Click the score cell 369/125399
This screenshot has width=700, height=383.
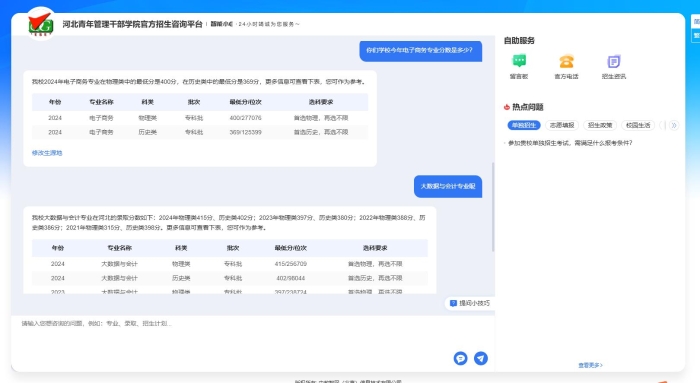[246, 132]
